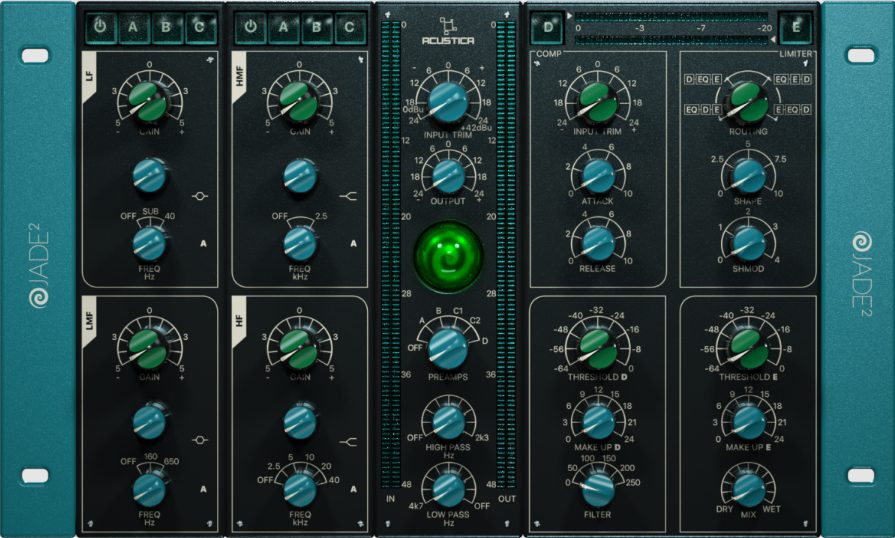Viewport: 895px width, 538px height.
Task: Click the LOW PASS Hz knob
Action: (x=448, y=490)
